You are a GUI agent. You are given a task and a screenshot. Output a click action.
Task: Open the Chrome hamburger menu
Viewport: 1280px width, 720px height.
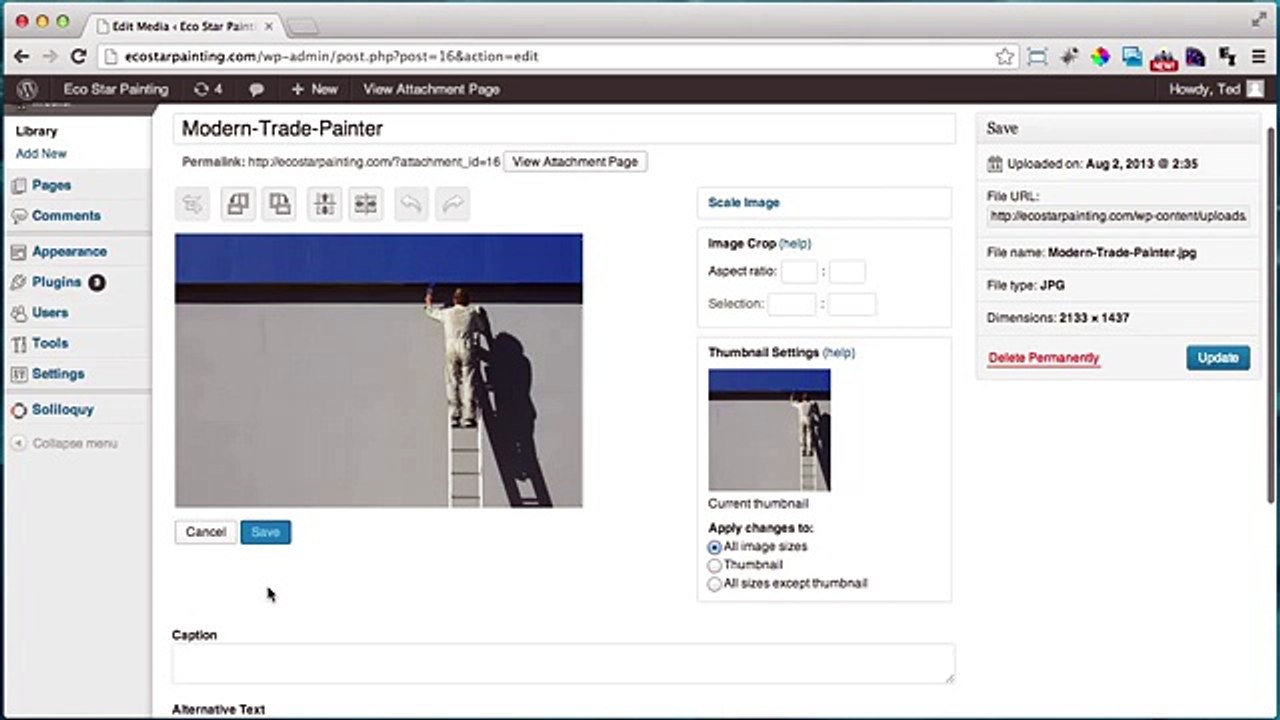click(x=1258, y=57)
